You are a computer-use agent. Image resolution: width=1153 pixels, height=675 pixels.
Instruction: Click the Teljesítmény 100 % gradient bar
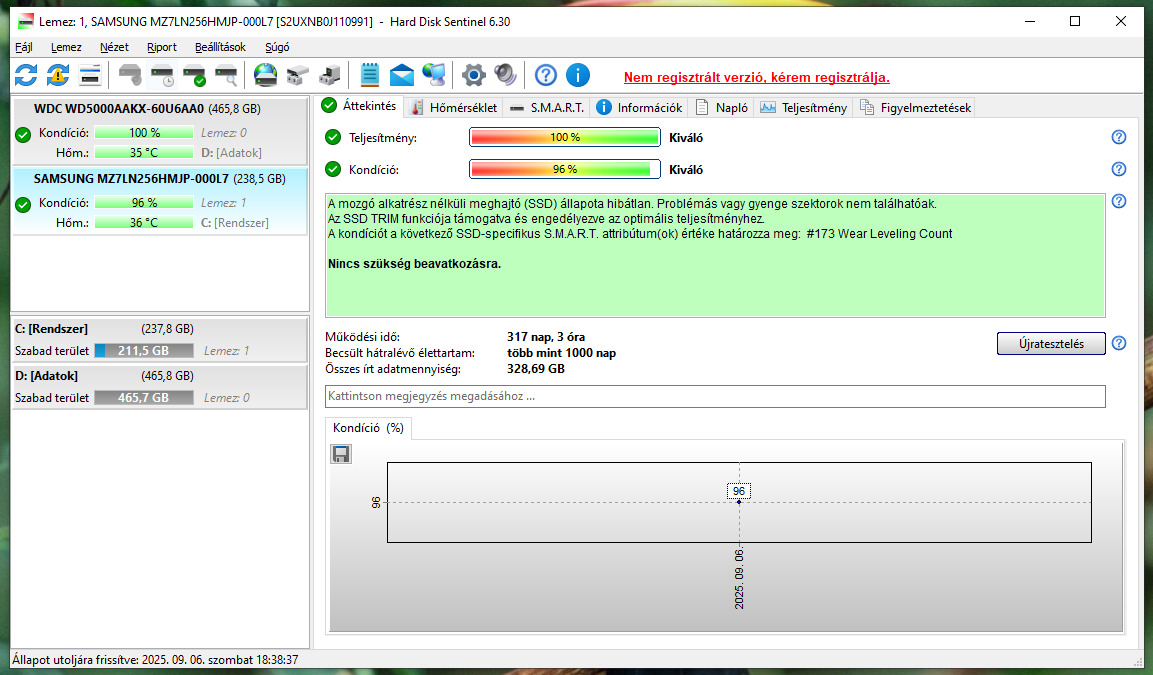(565, 138)
